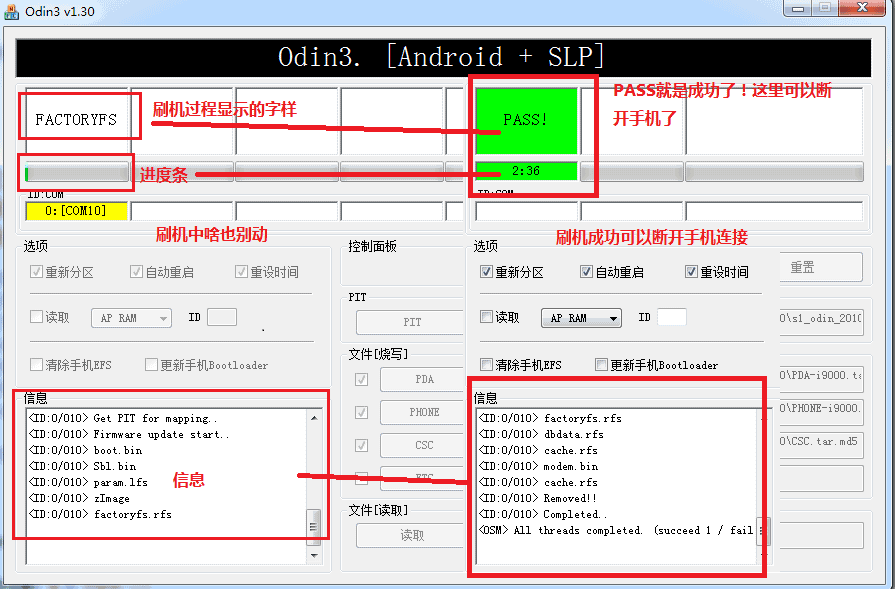Screen dimensions: 895x589
Task: Toggle the checkbox beside the CSC button
Action: (x=361, y=445)
